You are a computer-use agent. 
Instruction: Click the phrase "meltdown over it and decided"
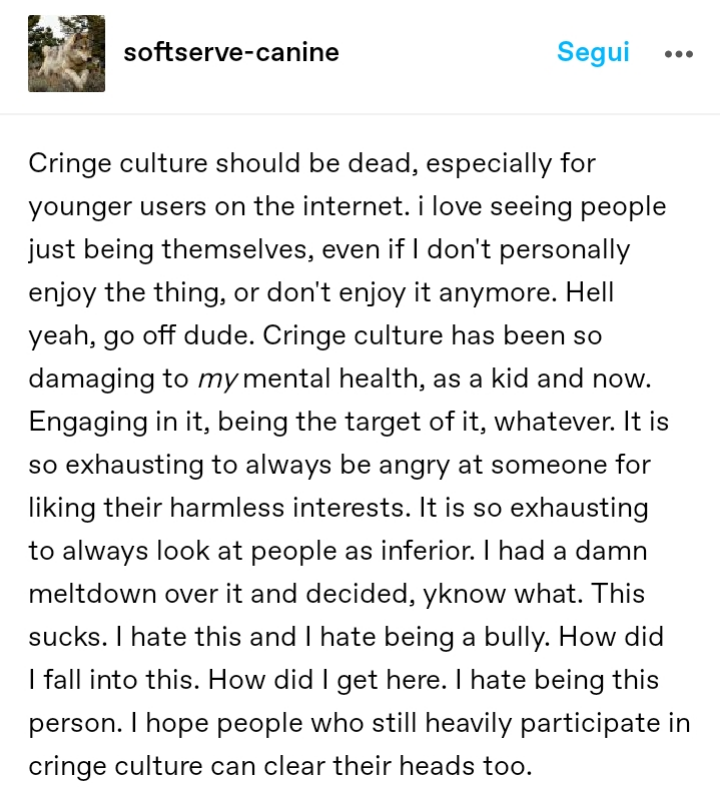pyautogui.click(x=221, y=594)
